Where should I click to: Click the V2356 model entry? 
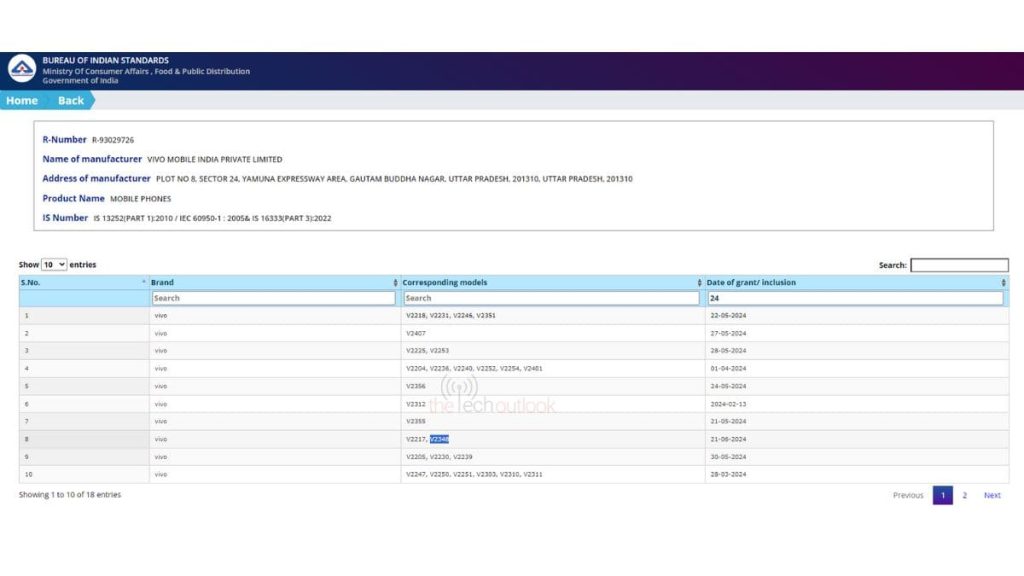416,386
